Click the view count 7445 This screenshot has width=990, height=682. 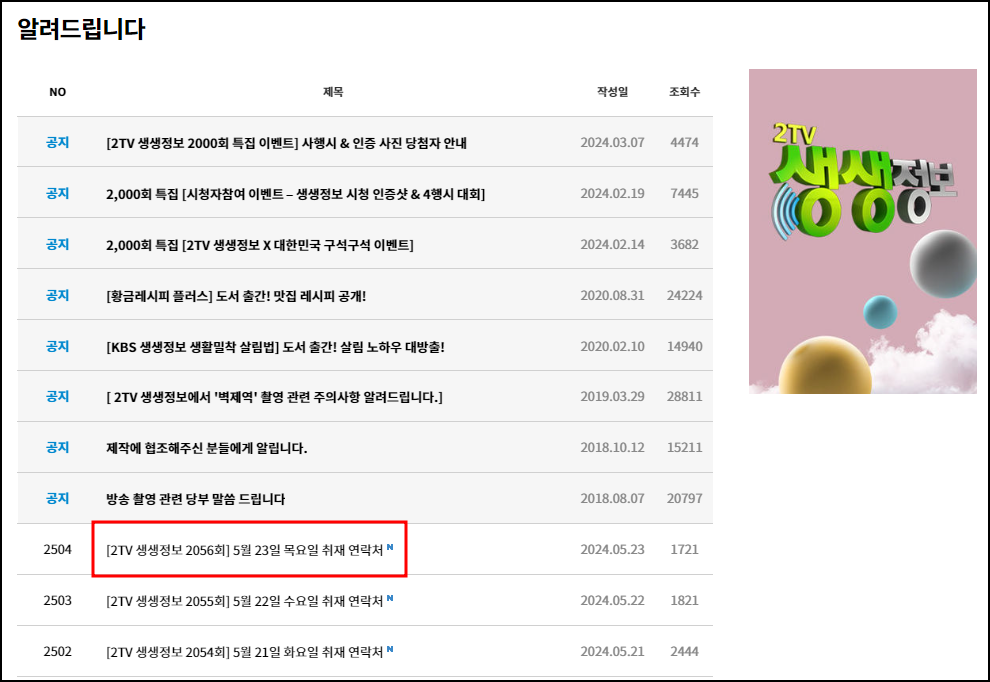click(684, 194)
